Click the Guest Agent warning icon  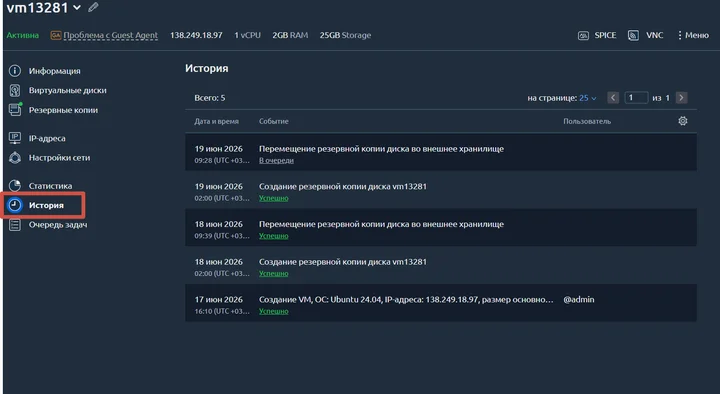[56, 35]
